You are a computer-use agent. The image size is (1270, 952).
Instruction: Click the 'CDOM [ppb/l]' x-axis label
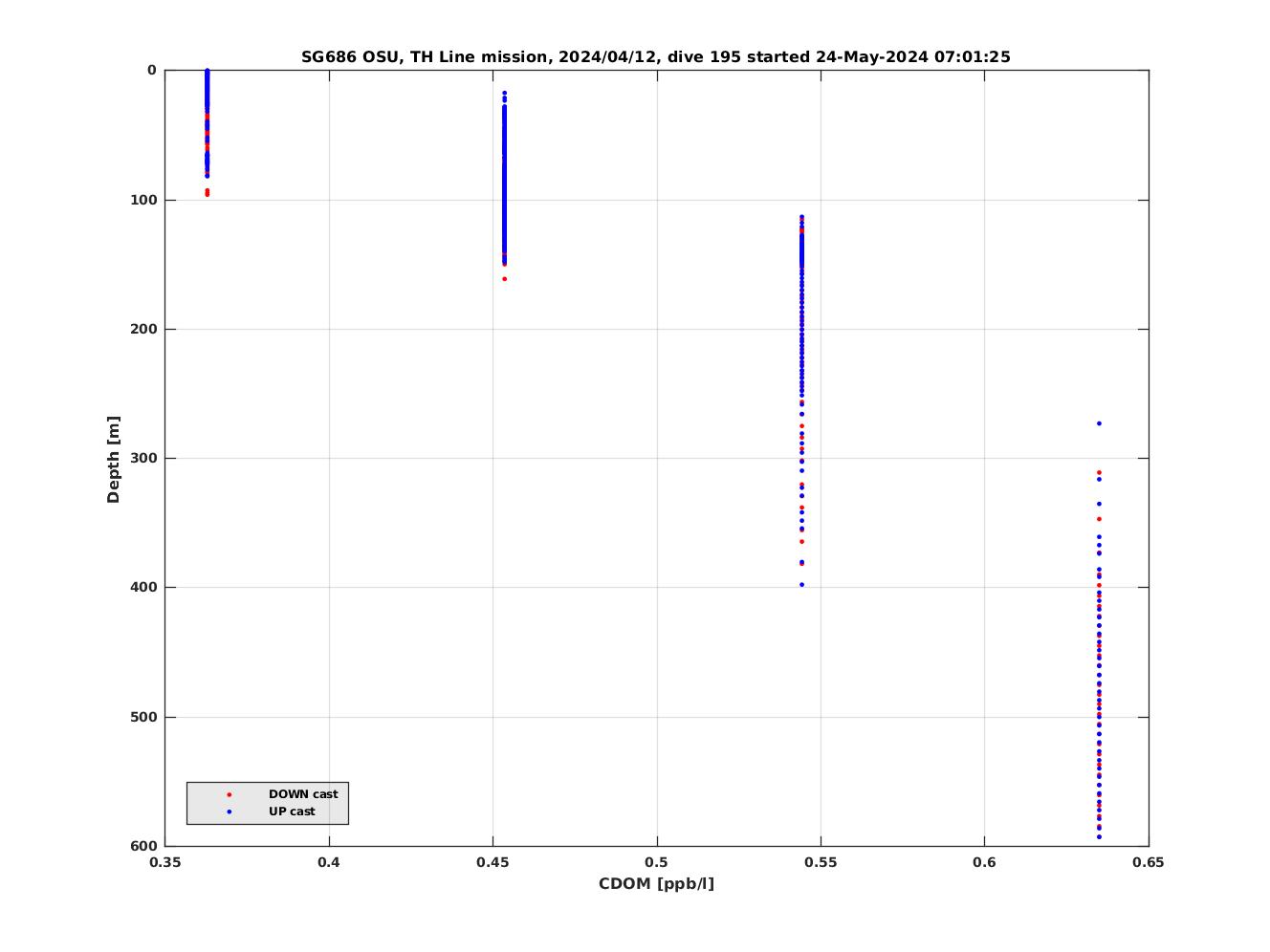(656, 883)
